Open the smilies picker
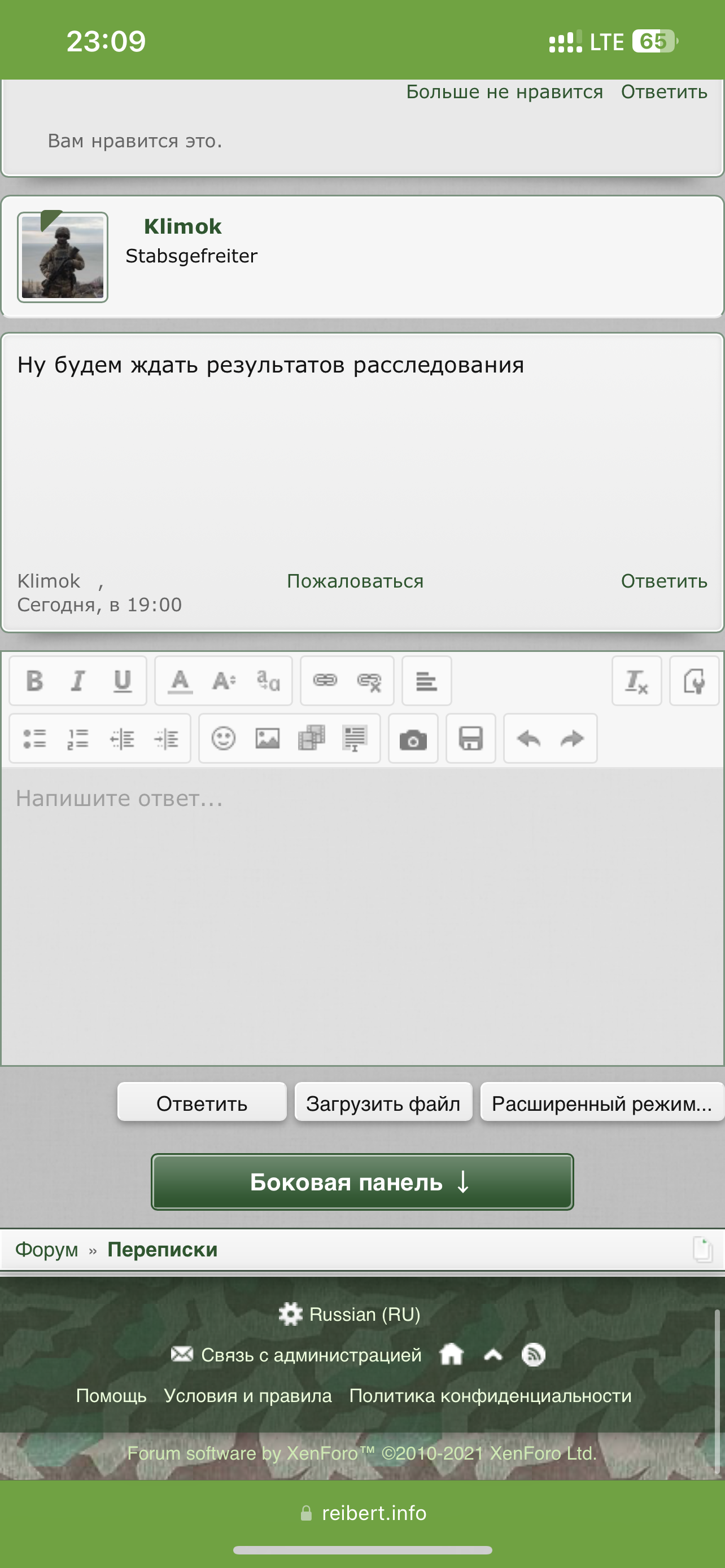 coord(224,738)
